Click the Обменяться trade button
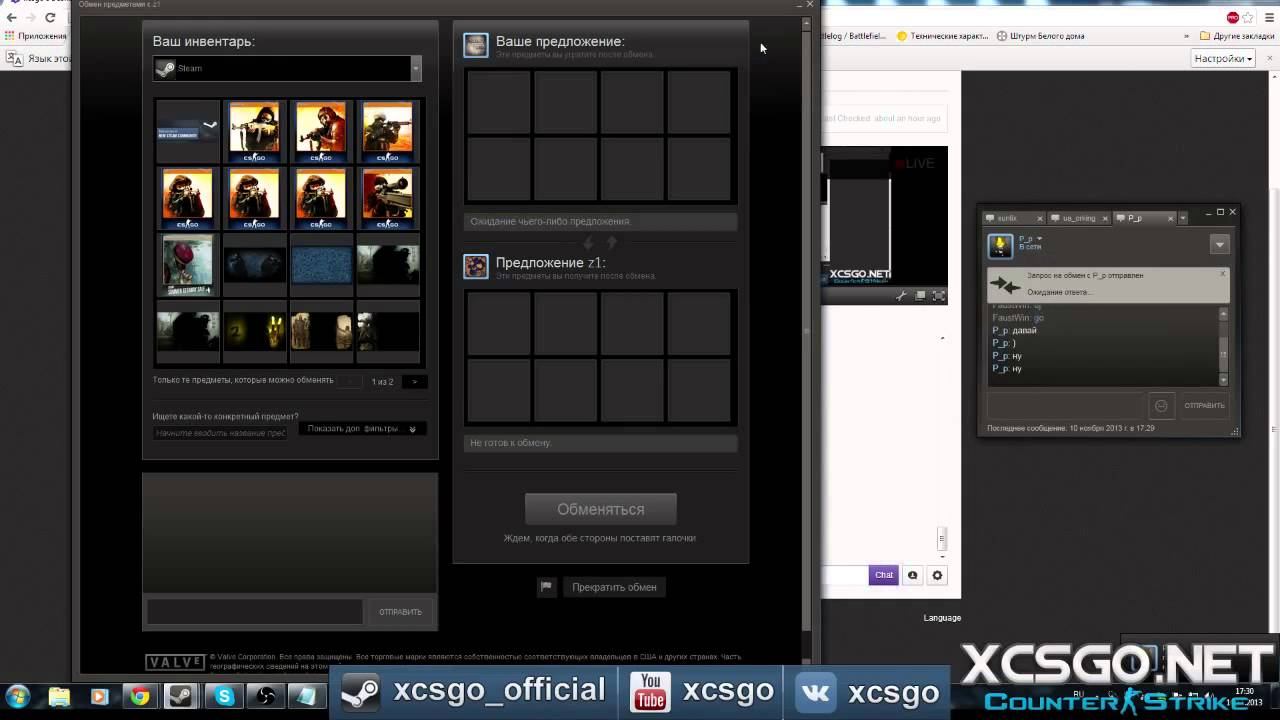The image size is (1280, 720). 600,509
